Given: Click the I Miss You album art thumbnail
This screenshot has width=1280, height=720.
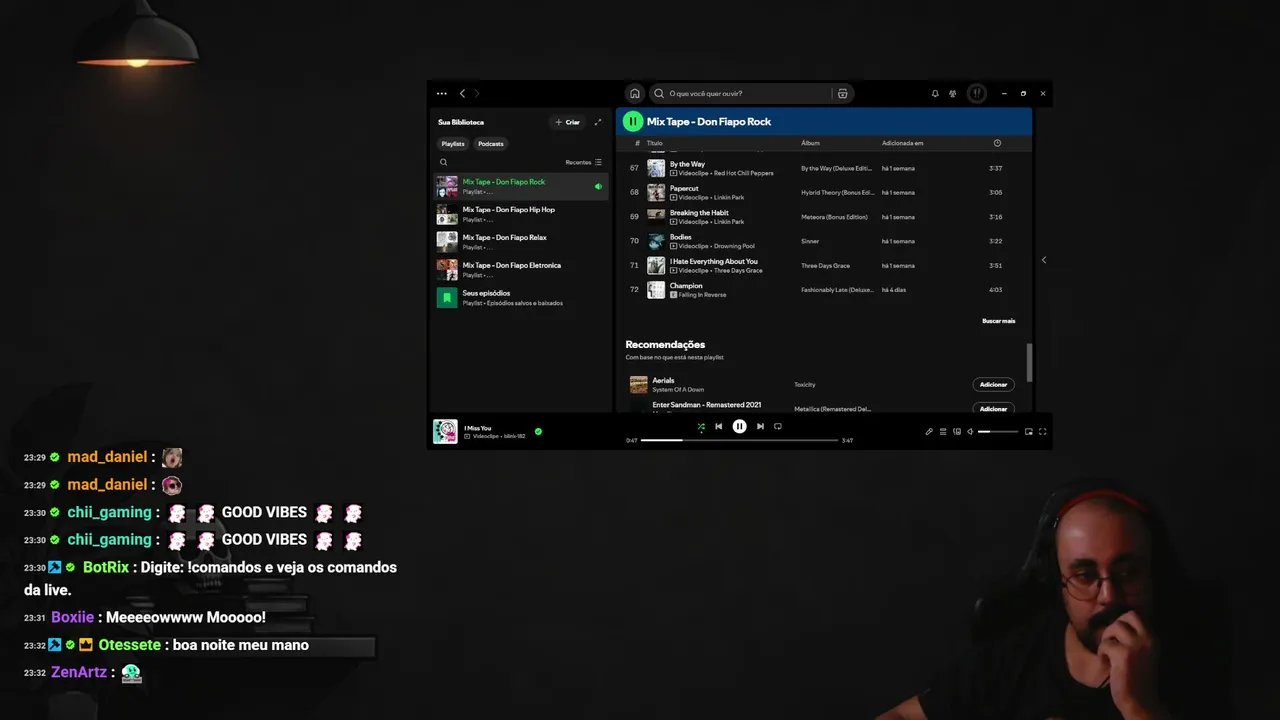Looking at the screenshot, I should [445, 431].
